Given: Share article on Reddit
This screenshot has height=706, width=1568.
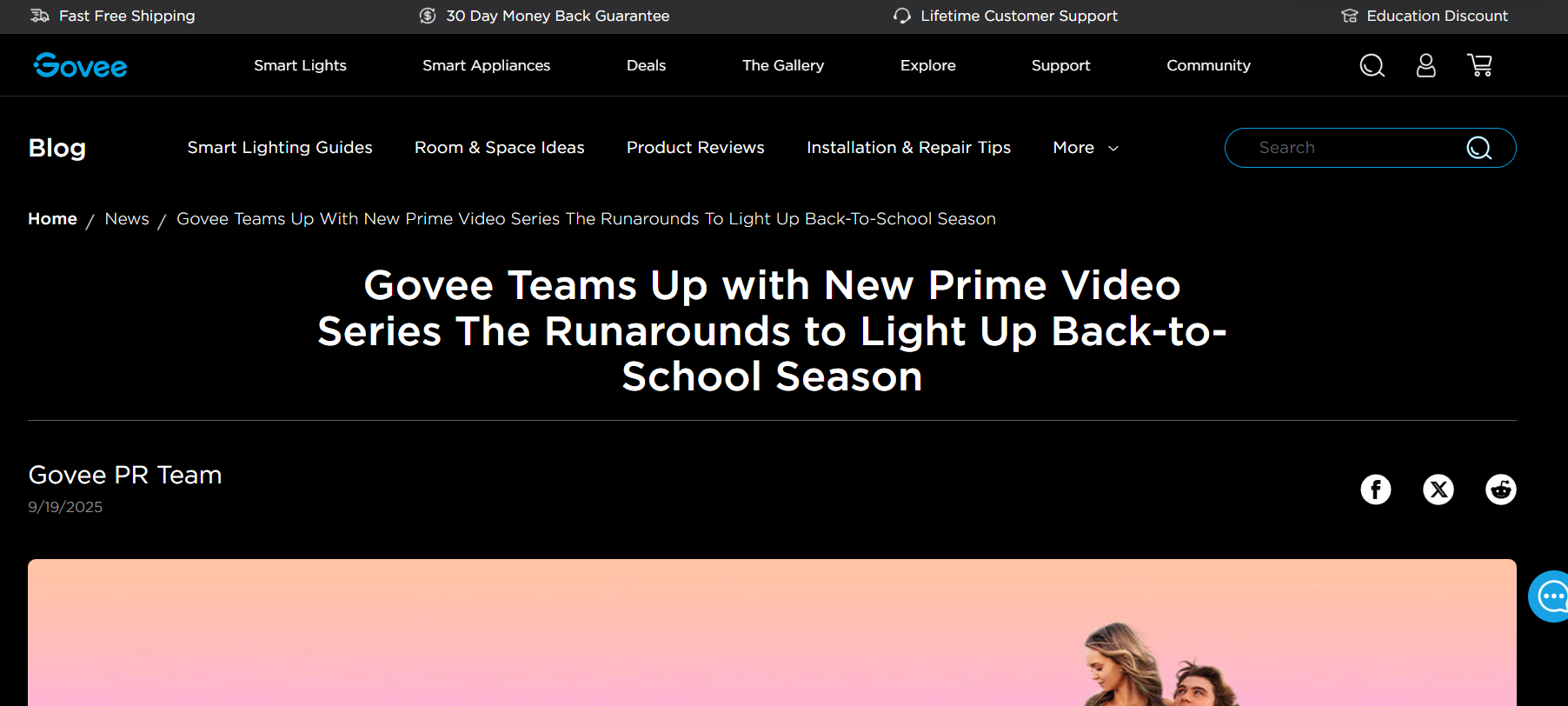Looking at the screenshot, I should pos(1500,490).
